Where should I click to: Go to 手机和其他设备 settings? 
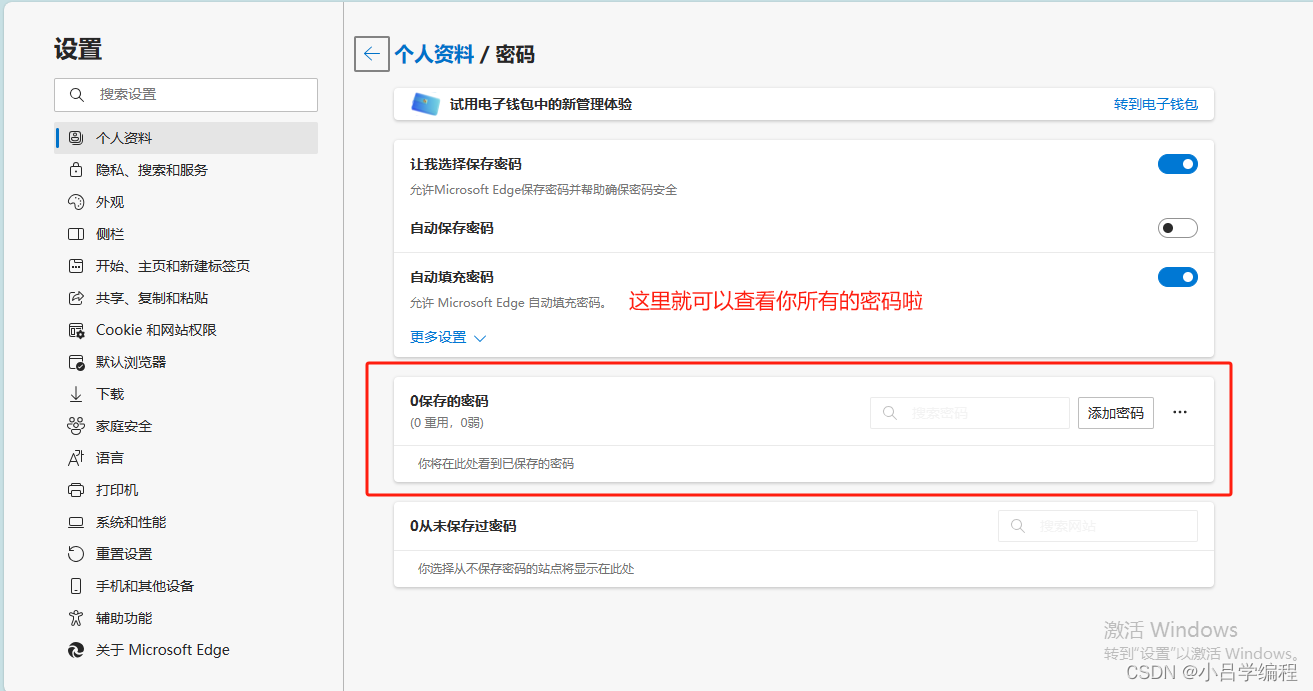tap(187, 586)
